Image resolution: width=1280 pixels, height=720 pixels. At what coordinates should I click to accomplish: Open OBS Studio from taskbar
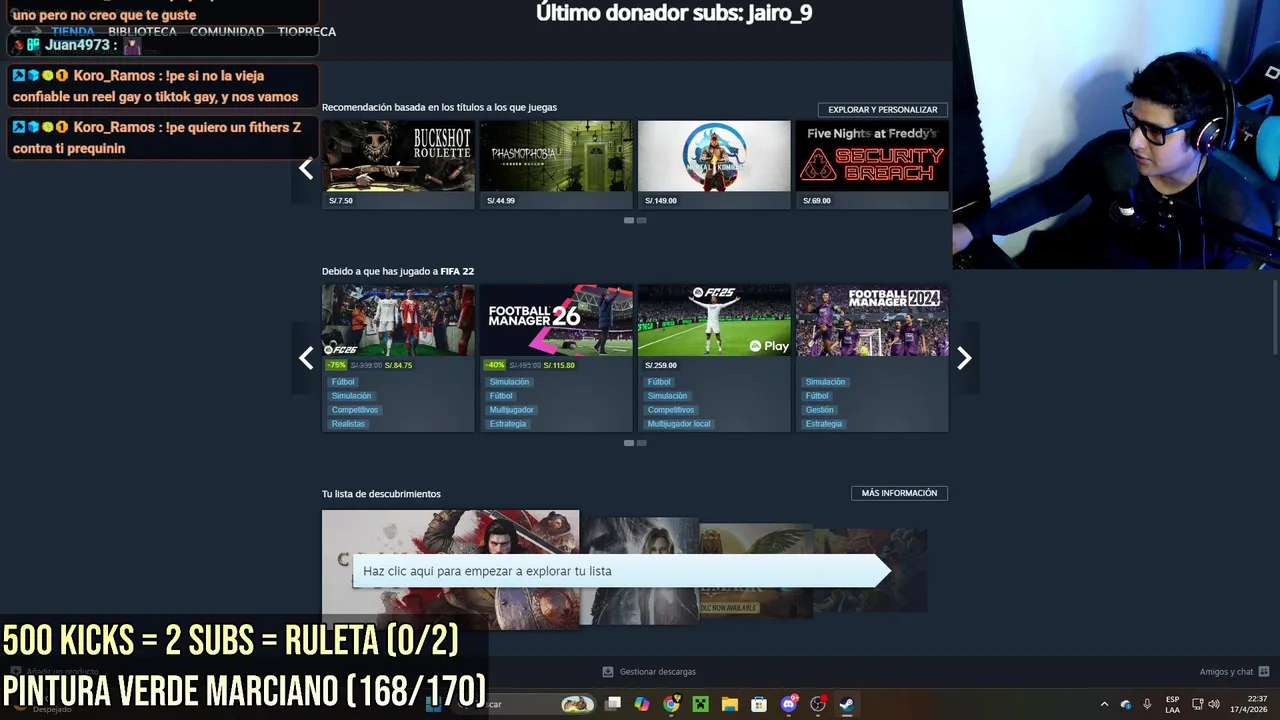coord(818,704)
